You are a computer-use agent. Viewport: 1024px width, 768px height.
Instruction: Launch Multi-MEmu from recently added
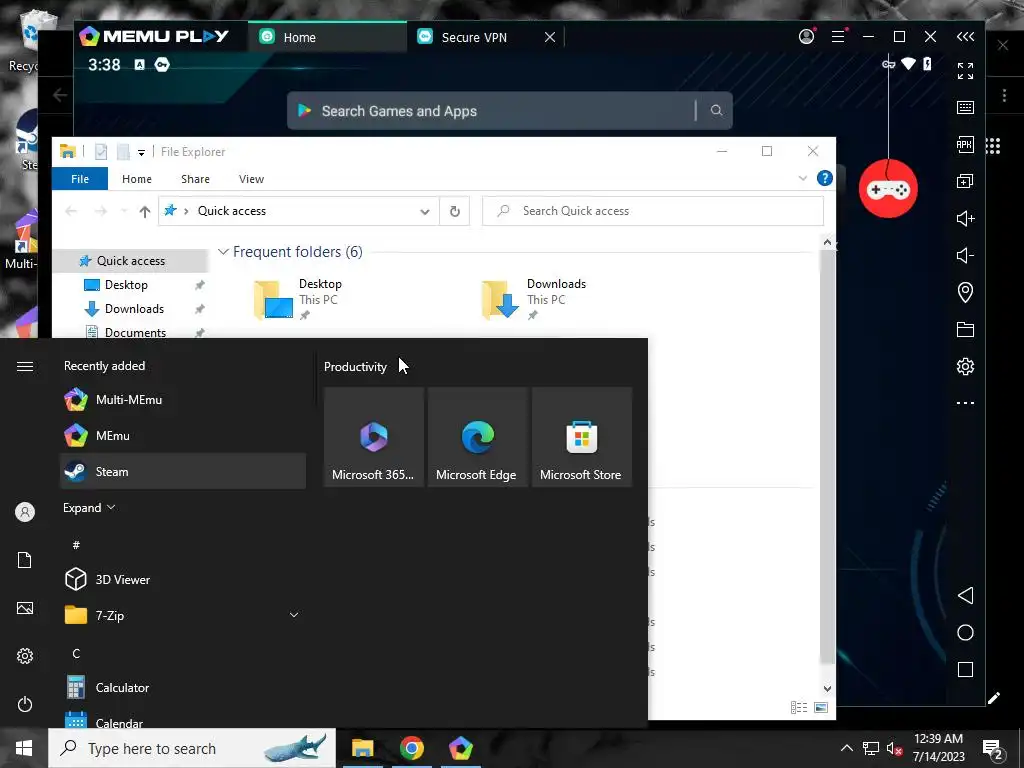click(183, 399)
